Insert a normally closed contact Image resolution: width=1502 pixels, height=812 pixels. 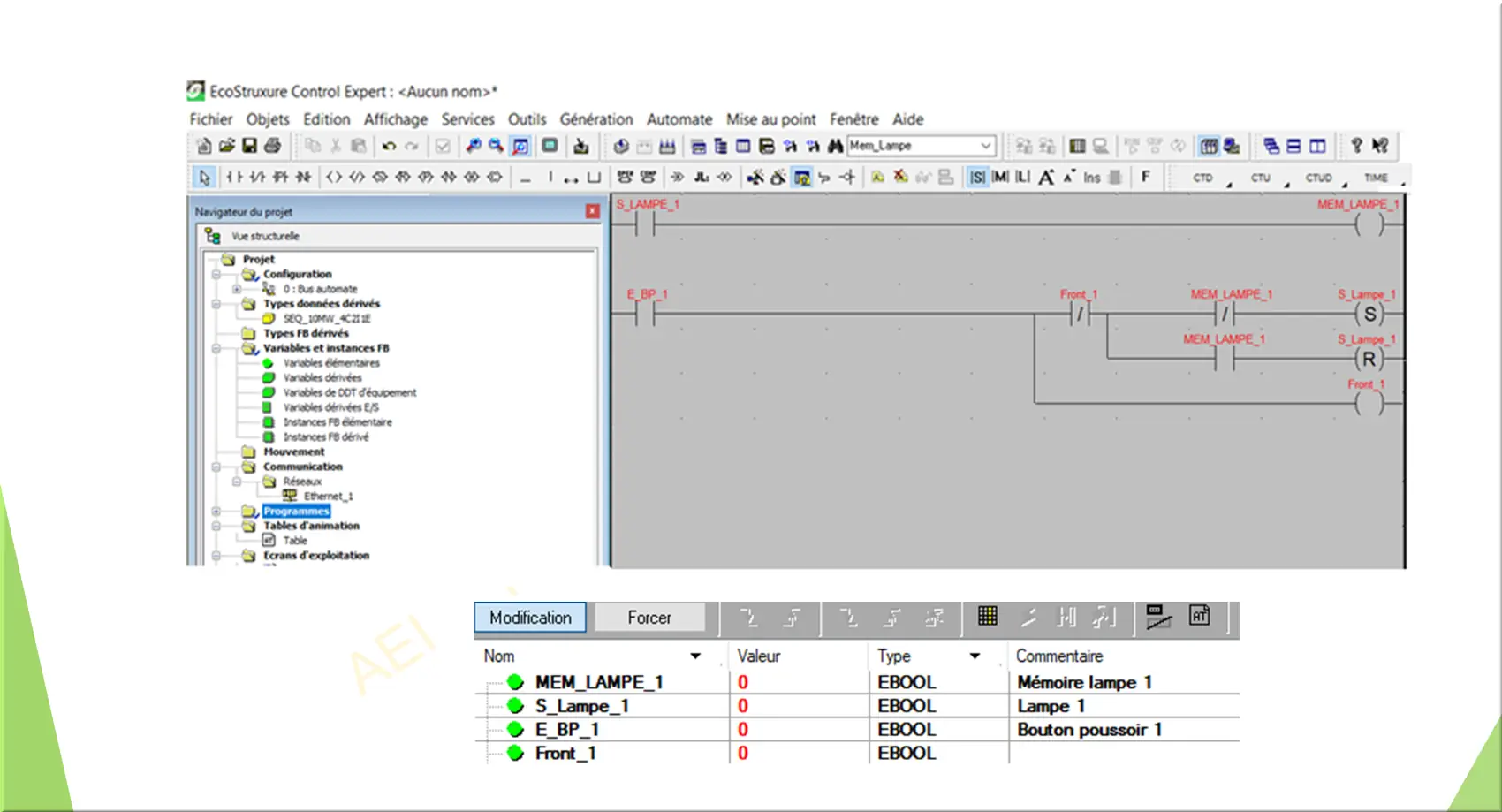(257, 178)
